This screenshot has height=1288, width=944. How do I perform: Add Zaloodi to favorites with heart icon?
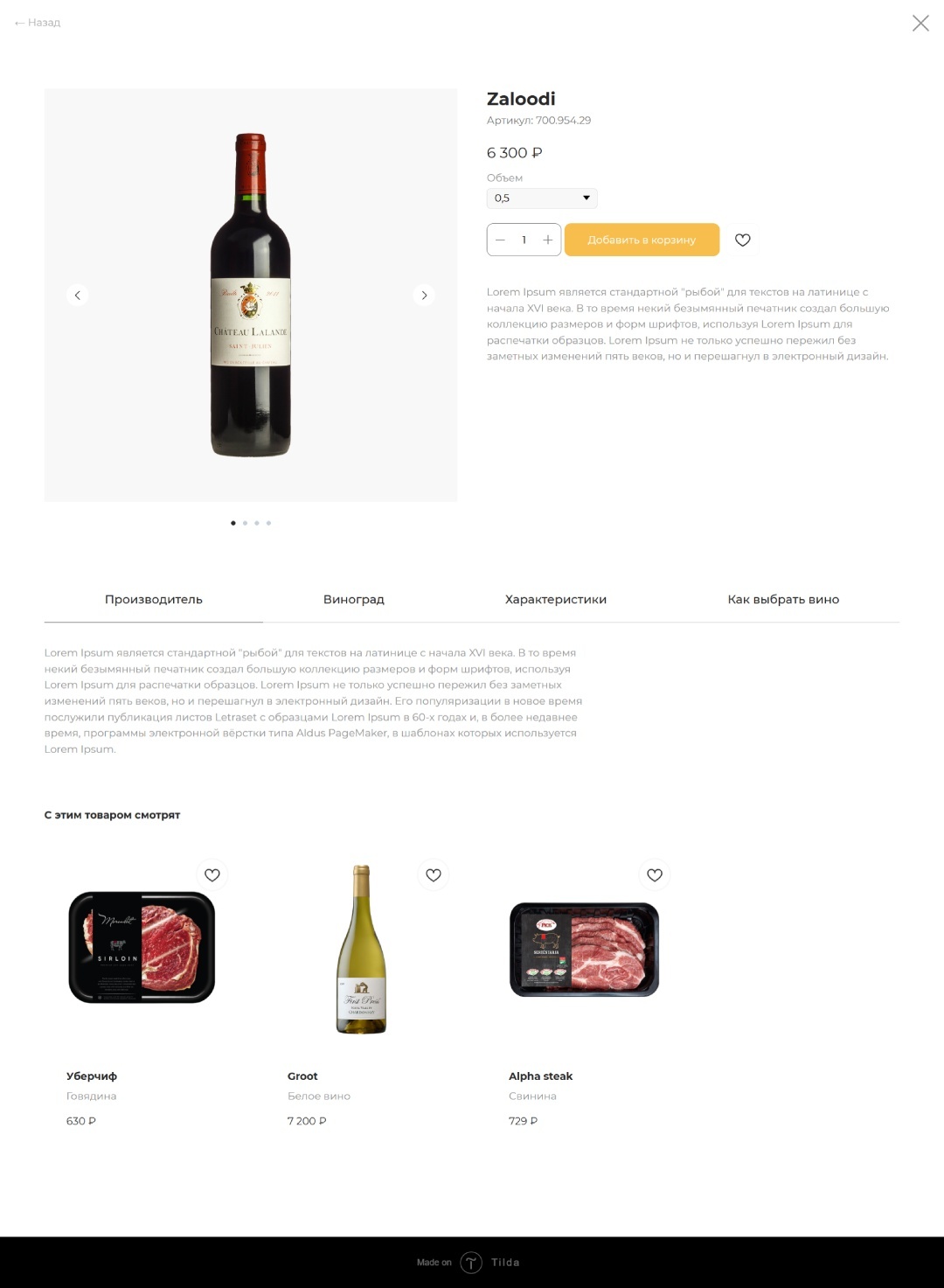(742, 240)
